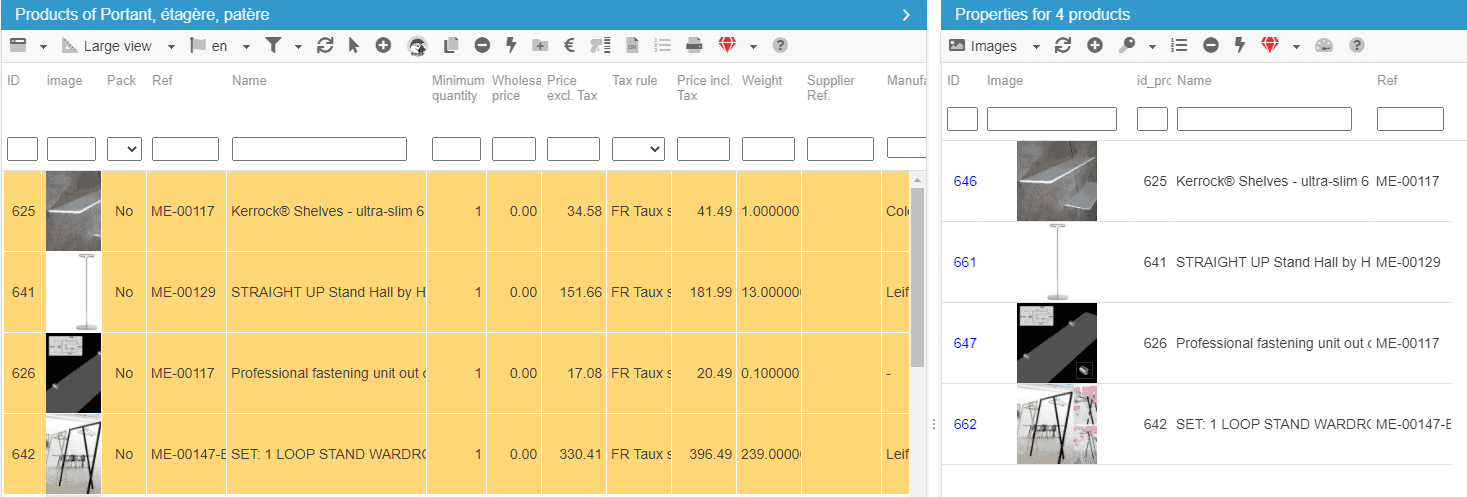Click the Name filter field in products grid

[319, 149]
